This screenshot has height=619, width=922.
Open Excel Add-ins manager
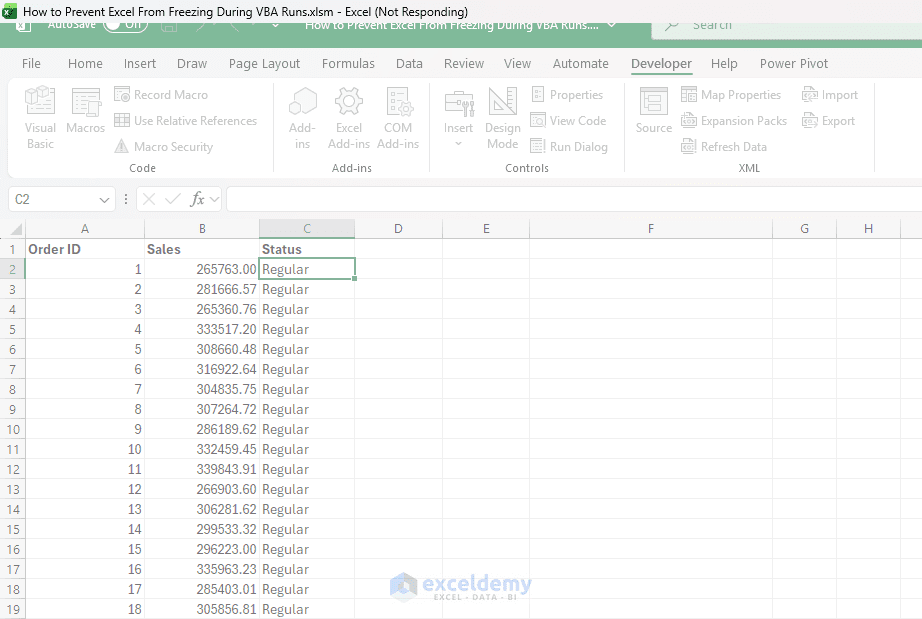point(349,118)
